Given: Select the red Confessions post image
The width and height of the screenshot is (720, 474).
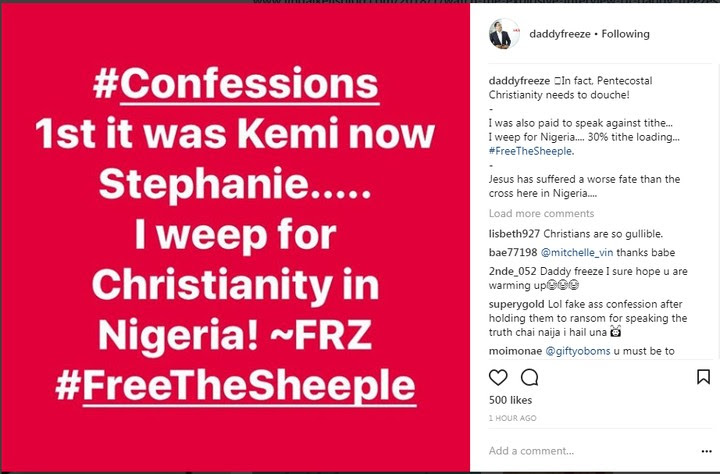Looking at the screenshot, I should click(235, 237).
